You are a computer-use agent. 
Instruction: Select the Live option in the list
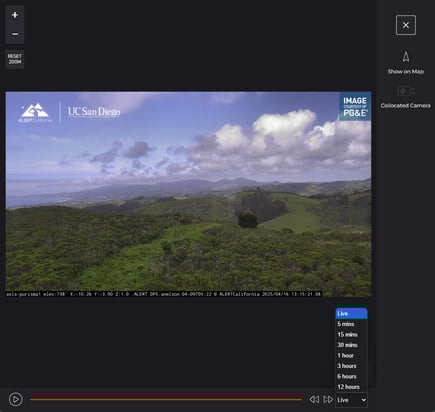(x=352, y=314)
